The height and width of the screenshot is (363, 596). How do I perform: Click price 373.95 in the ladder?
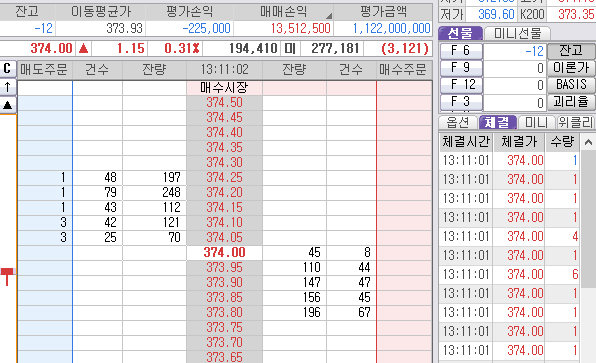224,268
